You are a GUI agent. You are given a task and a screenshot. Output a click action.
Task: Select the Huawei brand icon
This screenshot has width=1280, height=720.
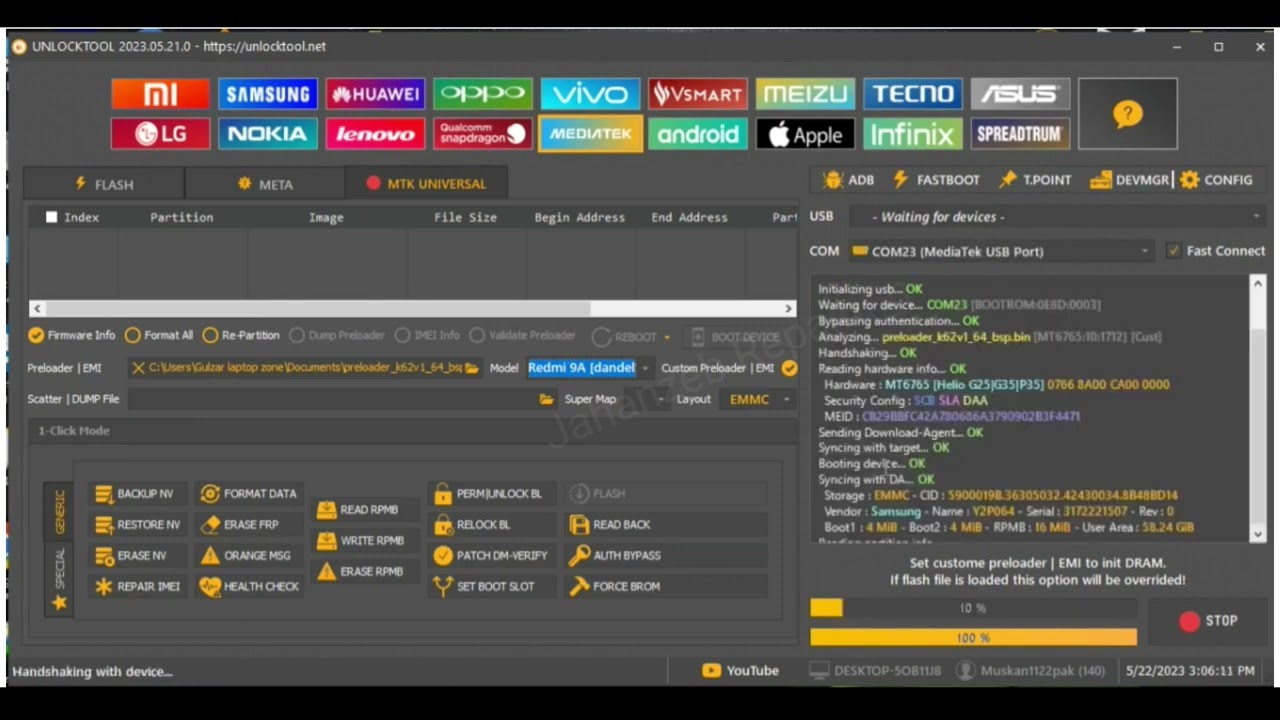[375, 94]
